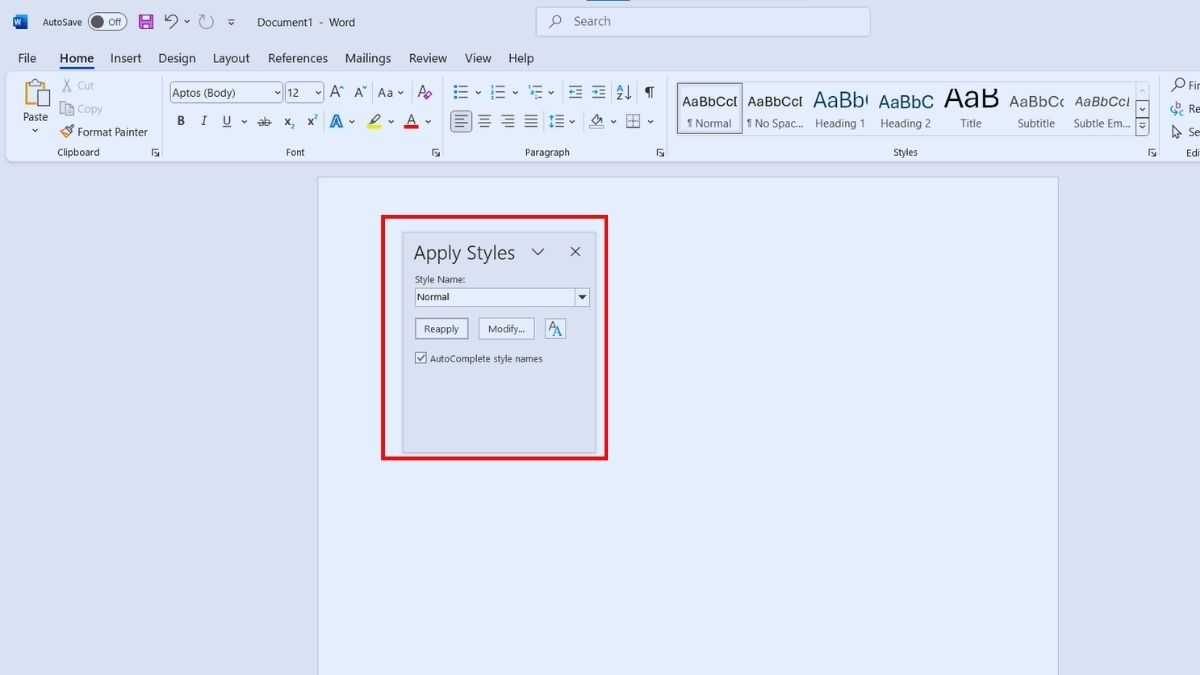Screen dimensions: 1200x675
Task: Click the Strikethrough icon
Action: tap(264, 122)
